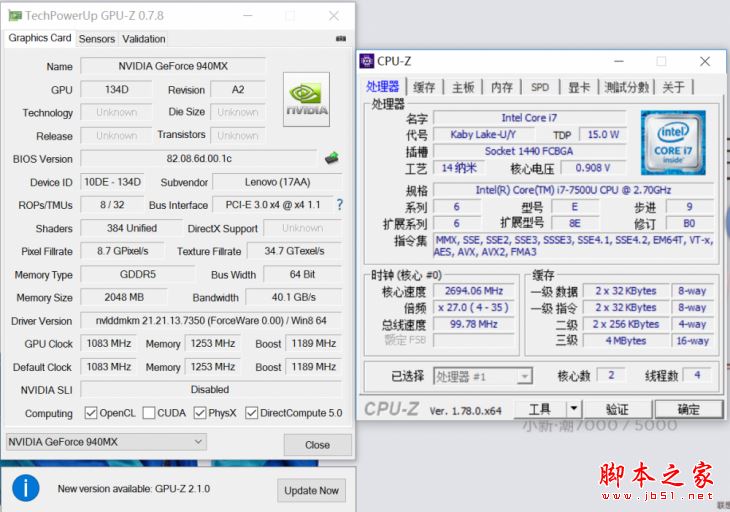Viewport: 730px width, 512px height.
Task: Open the CPU-Z processor selection dropdown
Action: tap(483, 376)
